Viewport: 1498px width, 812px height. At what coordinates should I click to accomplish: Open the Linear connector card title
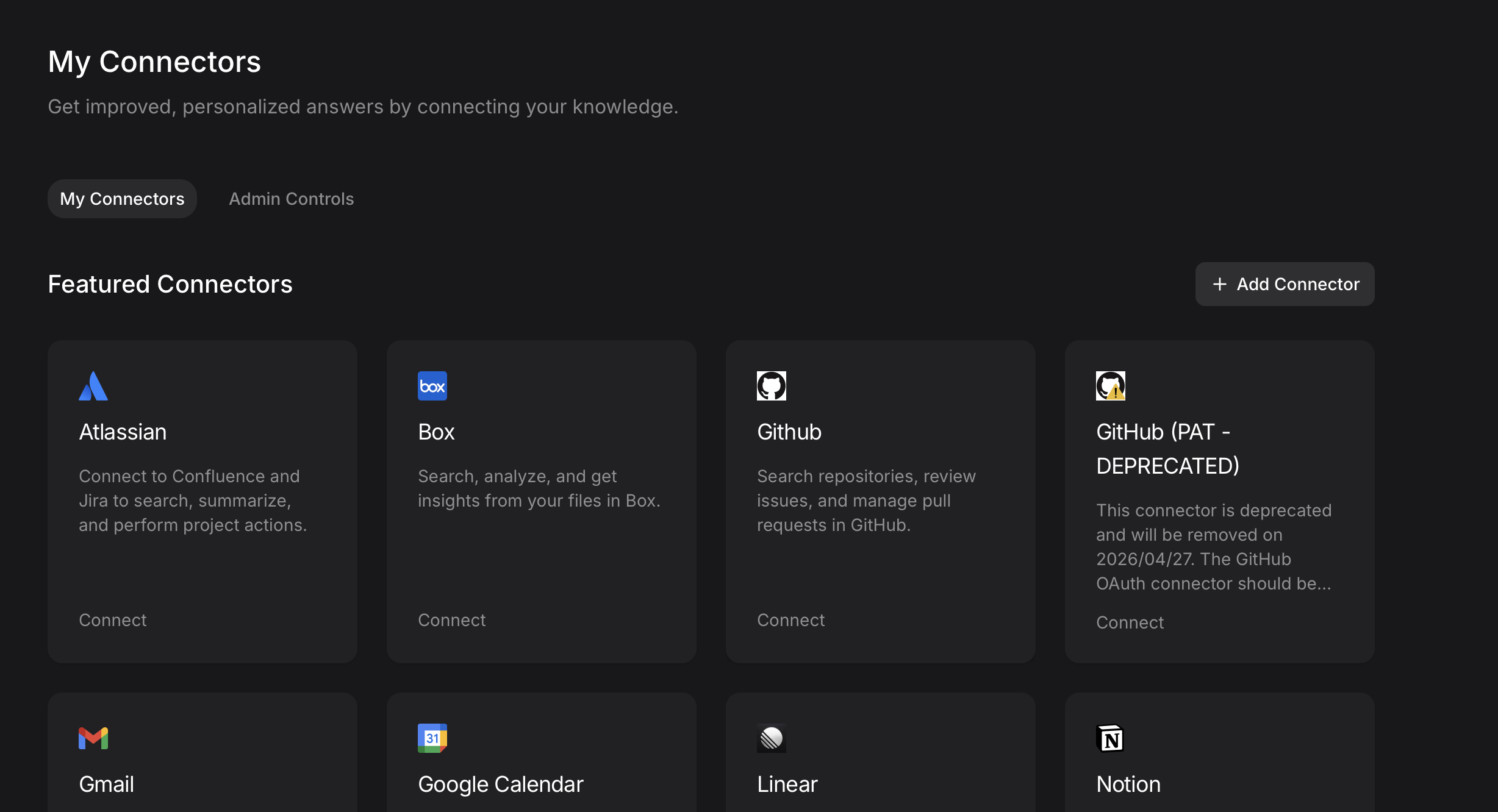[x=787, y=785]
